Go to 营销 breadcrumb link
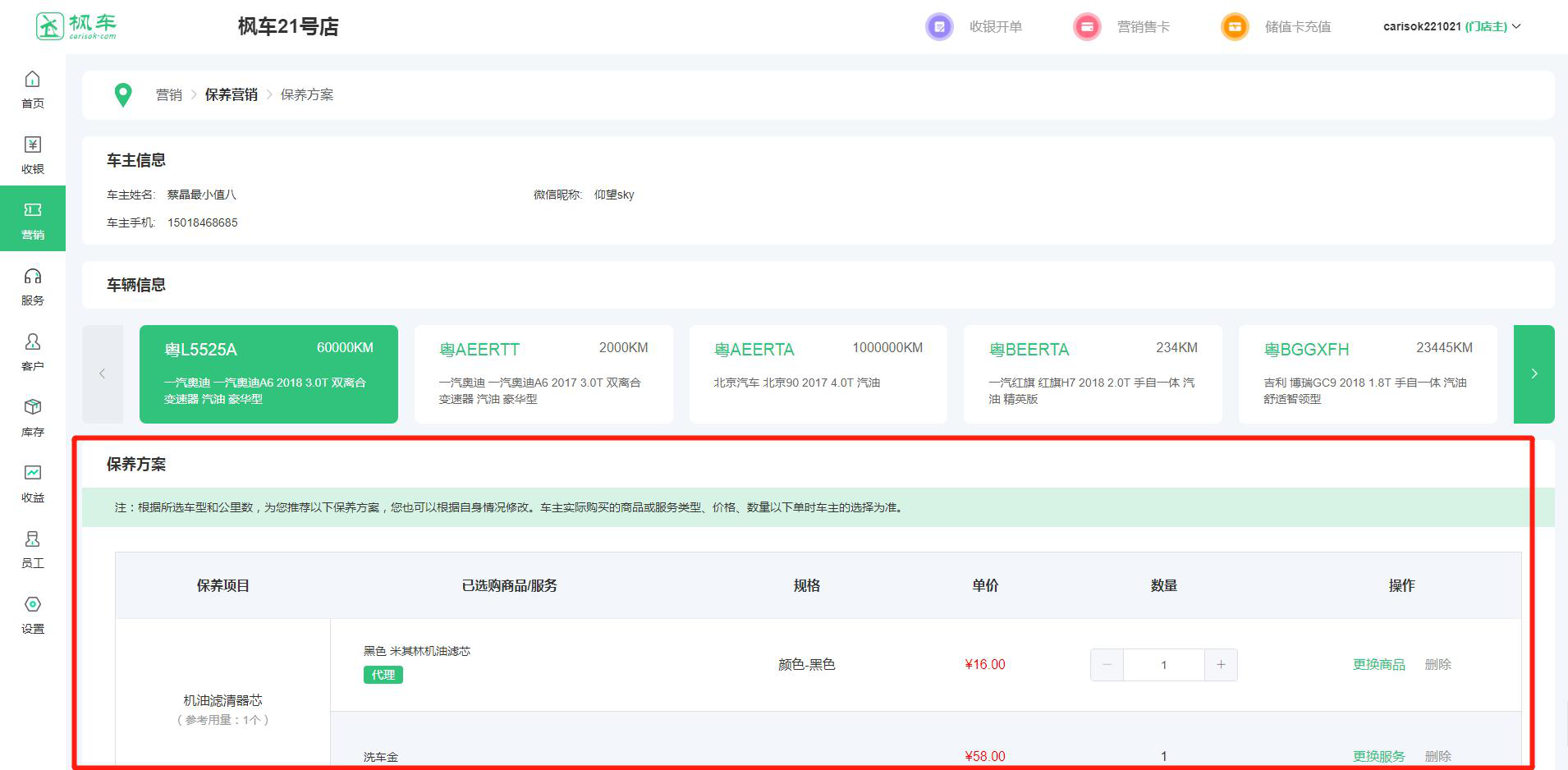 tap(169, 95)
